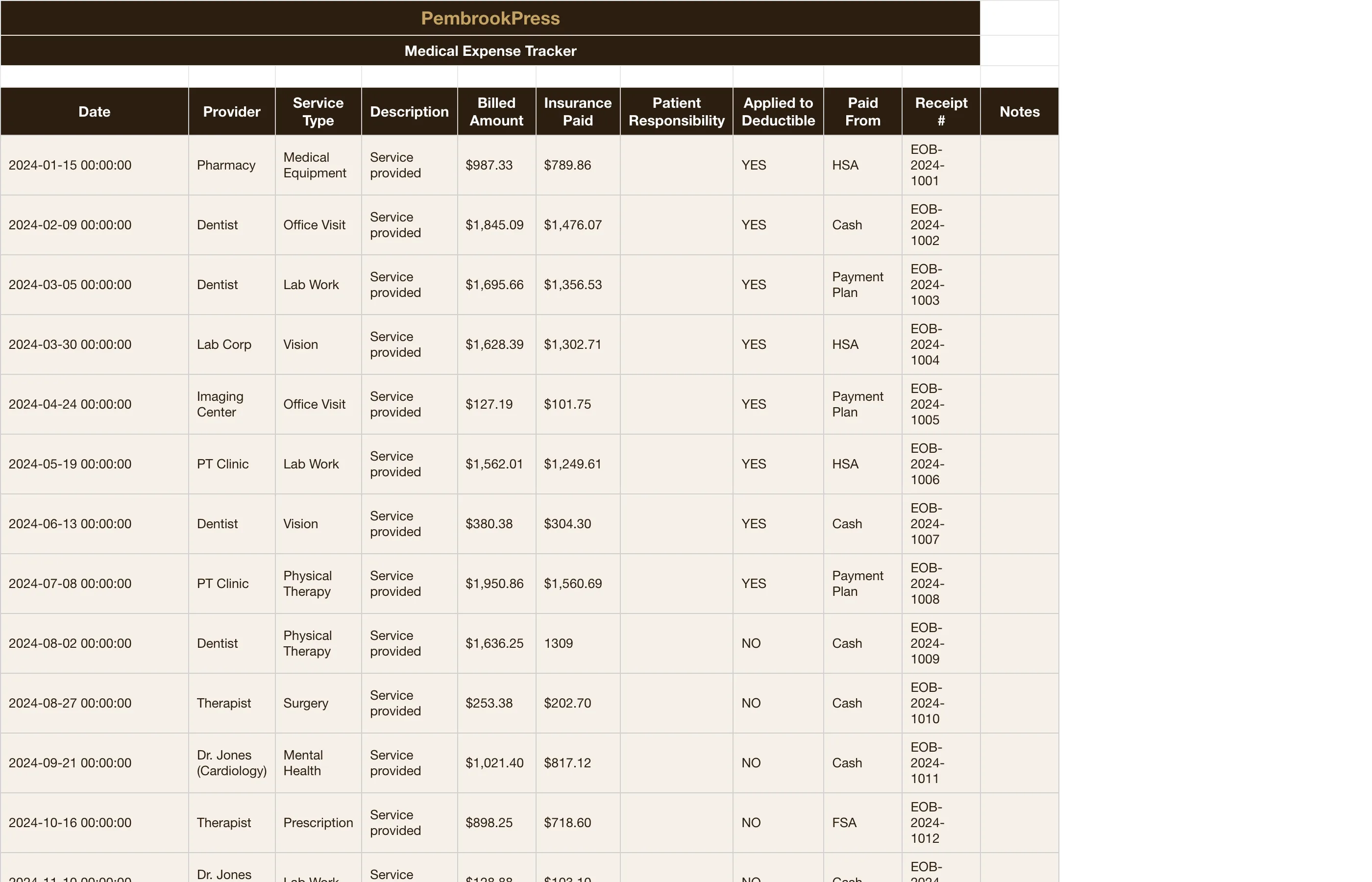Click the Imaging Center provider cell
Viewport: 1372px width, 882px height.
pyautogui.click(x=232, y=404)
